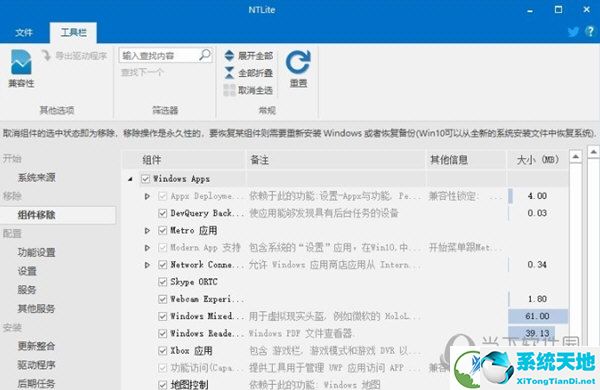Screen dimensions: 600x390
Task: Select 组件移除 in the sidebar
Action: coord(58,215)
